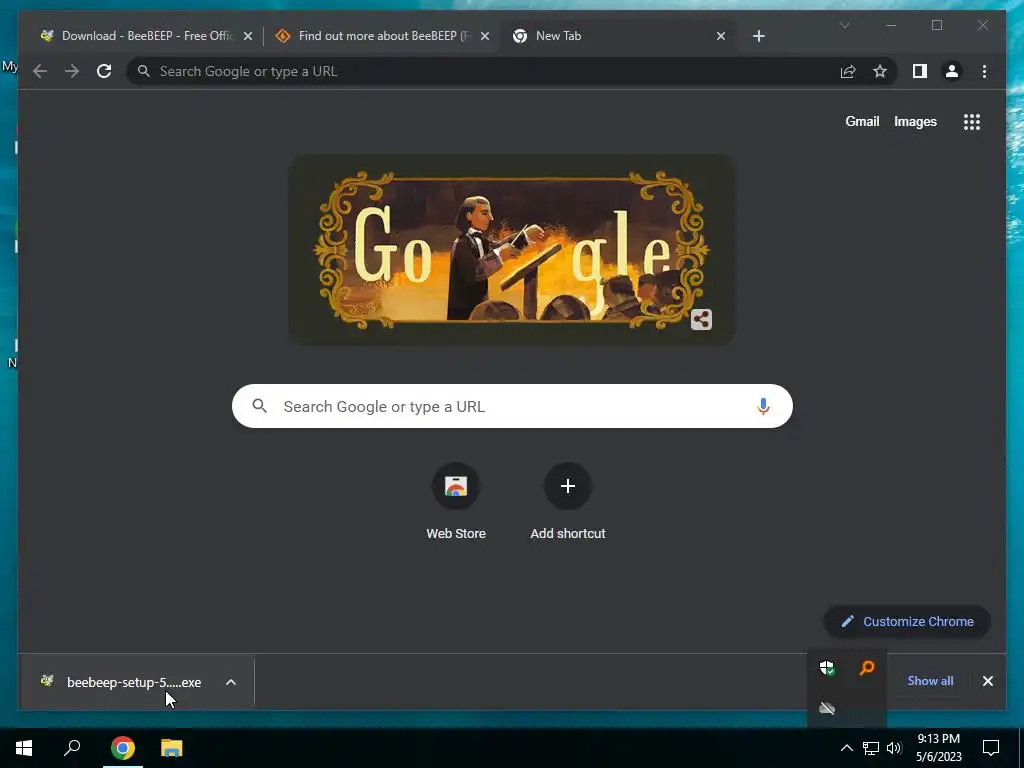Close the Find out more about BeeBEEP tab

click(485, 36)
